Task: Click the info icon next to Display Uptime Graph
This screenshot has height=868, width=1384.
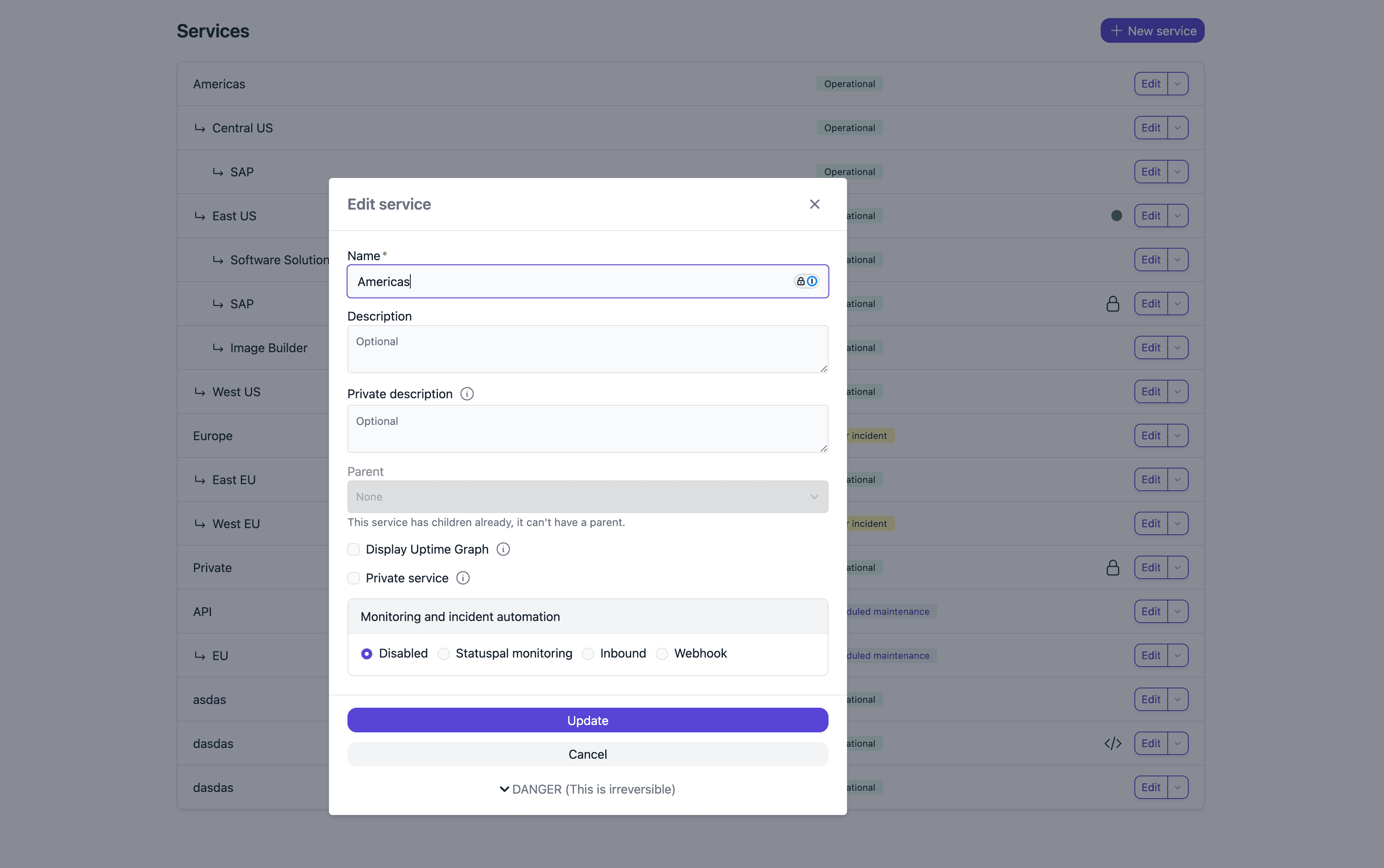Action: point(502,549)
